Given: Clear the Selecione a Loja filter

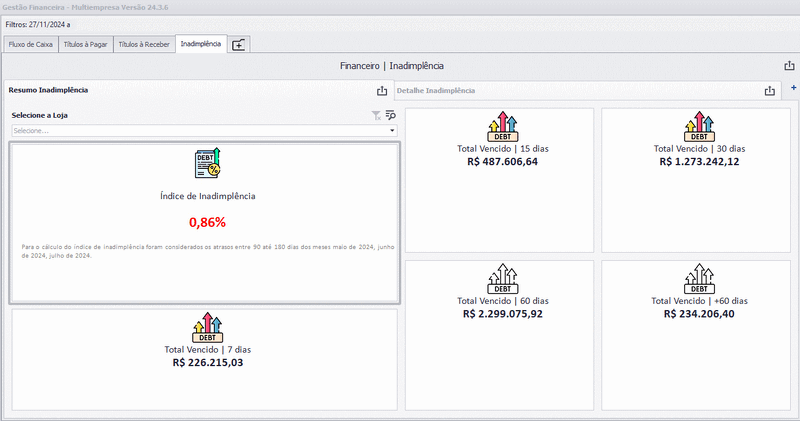Looking at the screenshot, I should [376, 116].
